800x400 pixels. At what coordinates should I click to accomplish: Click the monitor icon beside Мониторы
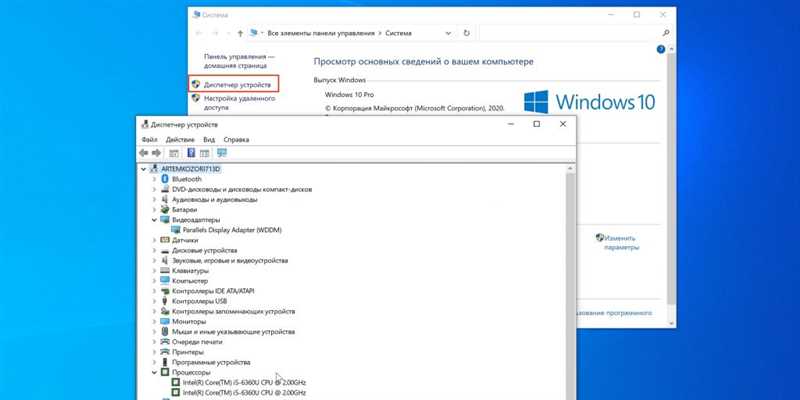[165, 322]
